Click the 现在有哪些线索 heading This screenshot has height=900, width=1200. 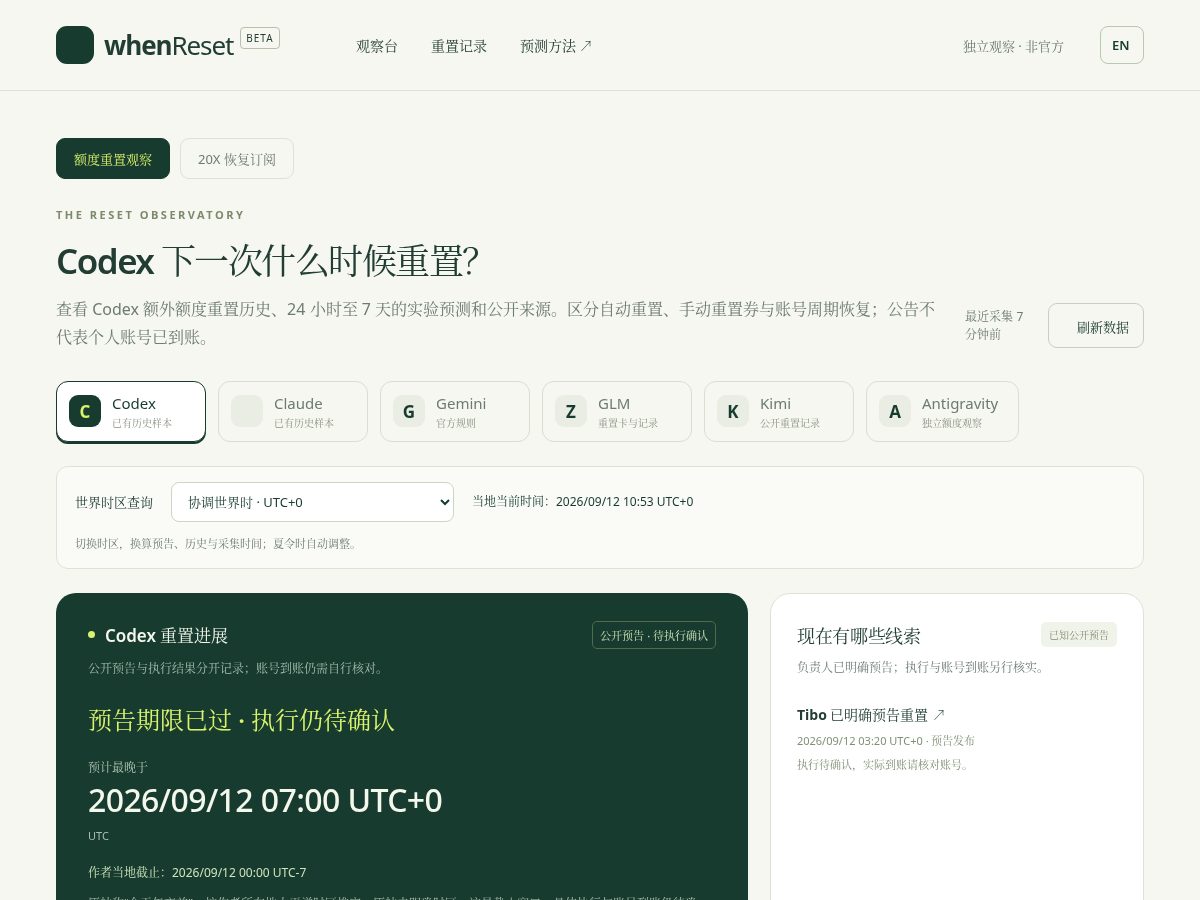click(x=859, y=636)
